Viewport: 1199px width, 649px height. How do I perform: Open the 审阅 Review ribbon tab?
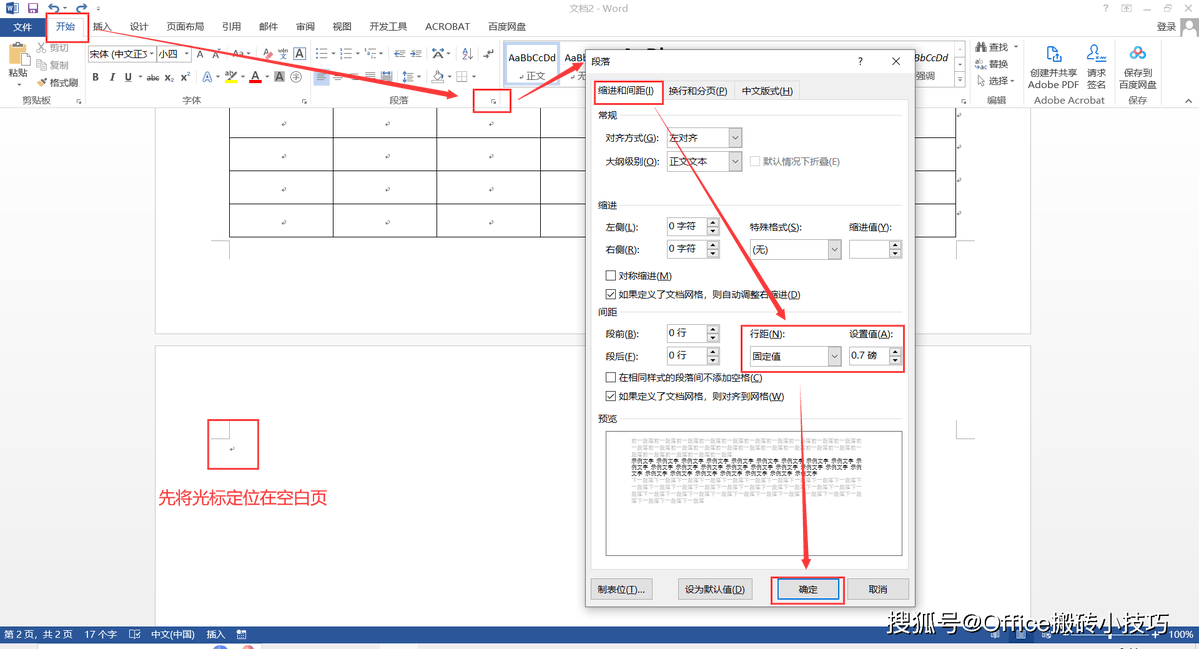[x=306, y=27]
